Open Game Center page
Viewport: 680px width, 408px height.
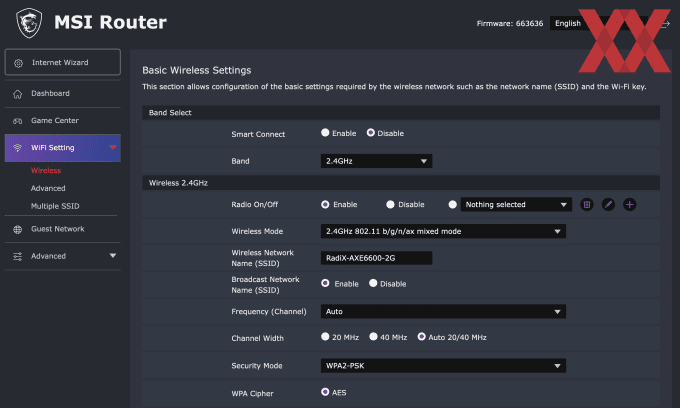63,121
